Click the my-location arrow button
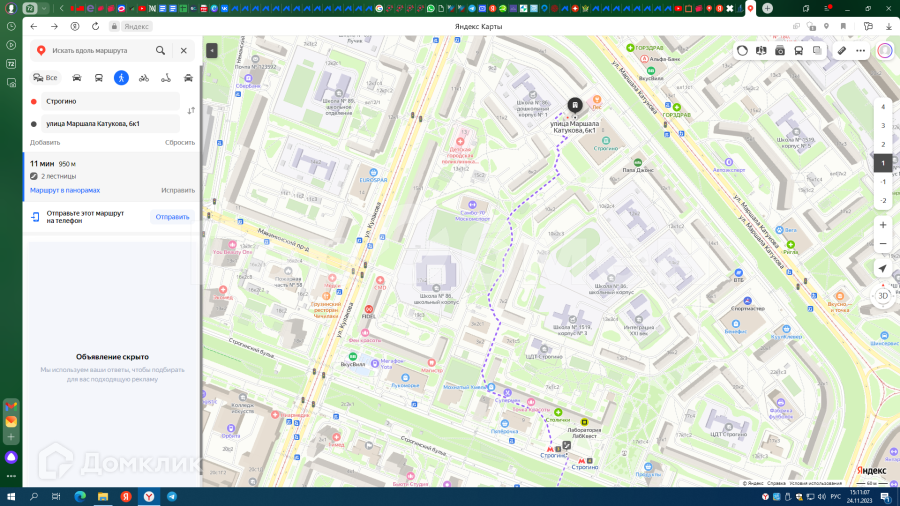 (x=883, y=268)
